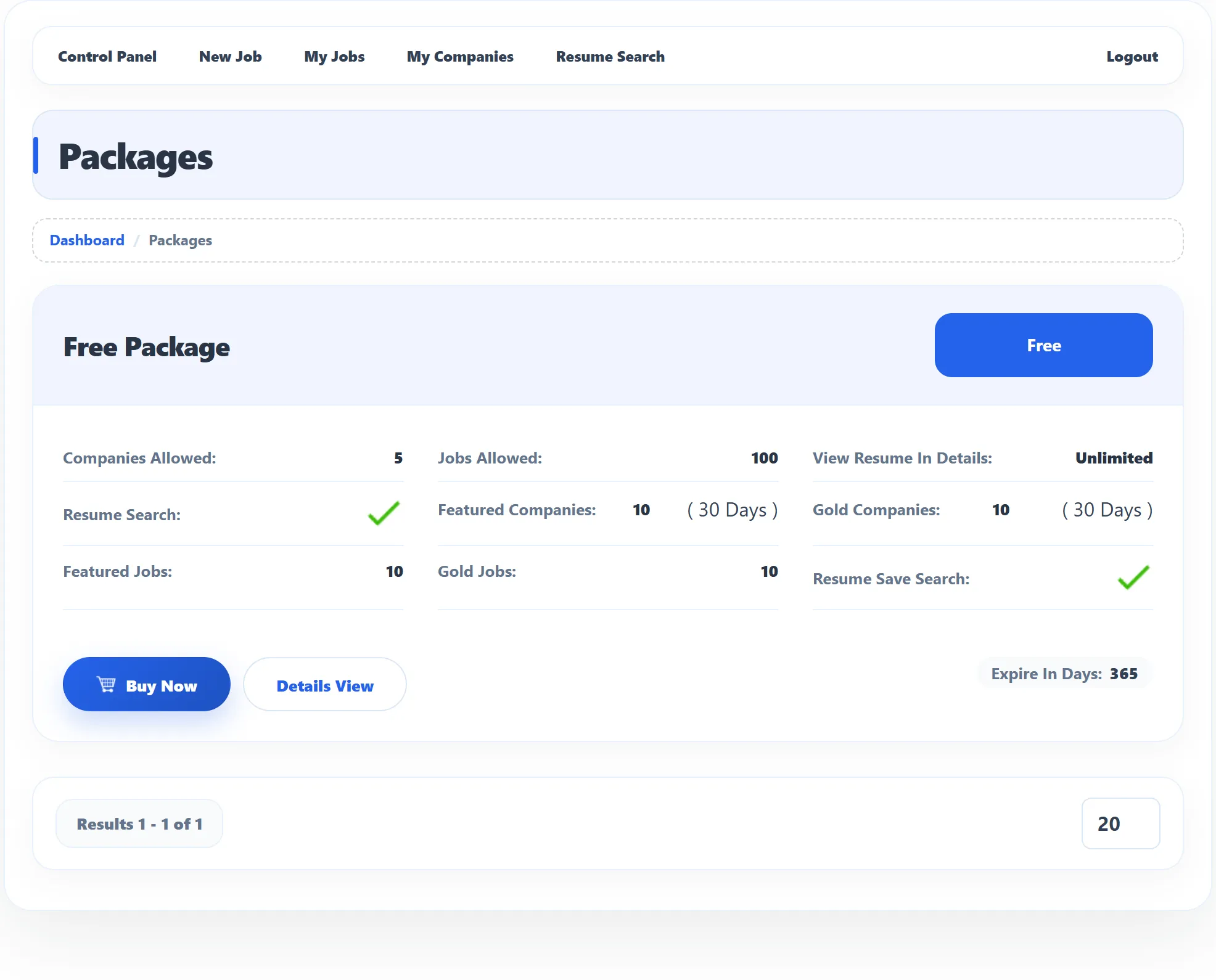Image resolution: width=1216 pixels, height=980 pixels.
Task: Open Details View for the Free Package
Action: click(x=325, y=685)
